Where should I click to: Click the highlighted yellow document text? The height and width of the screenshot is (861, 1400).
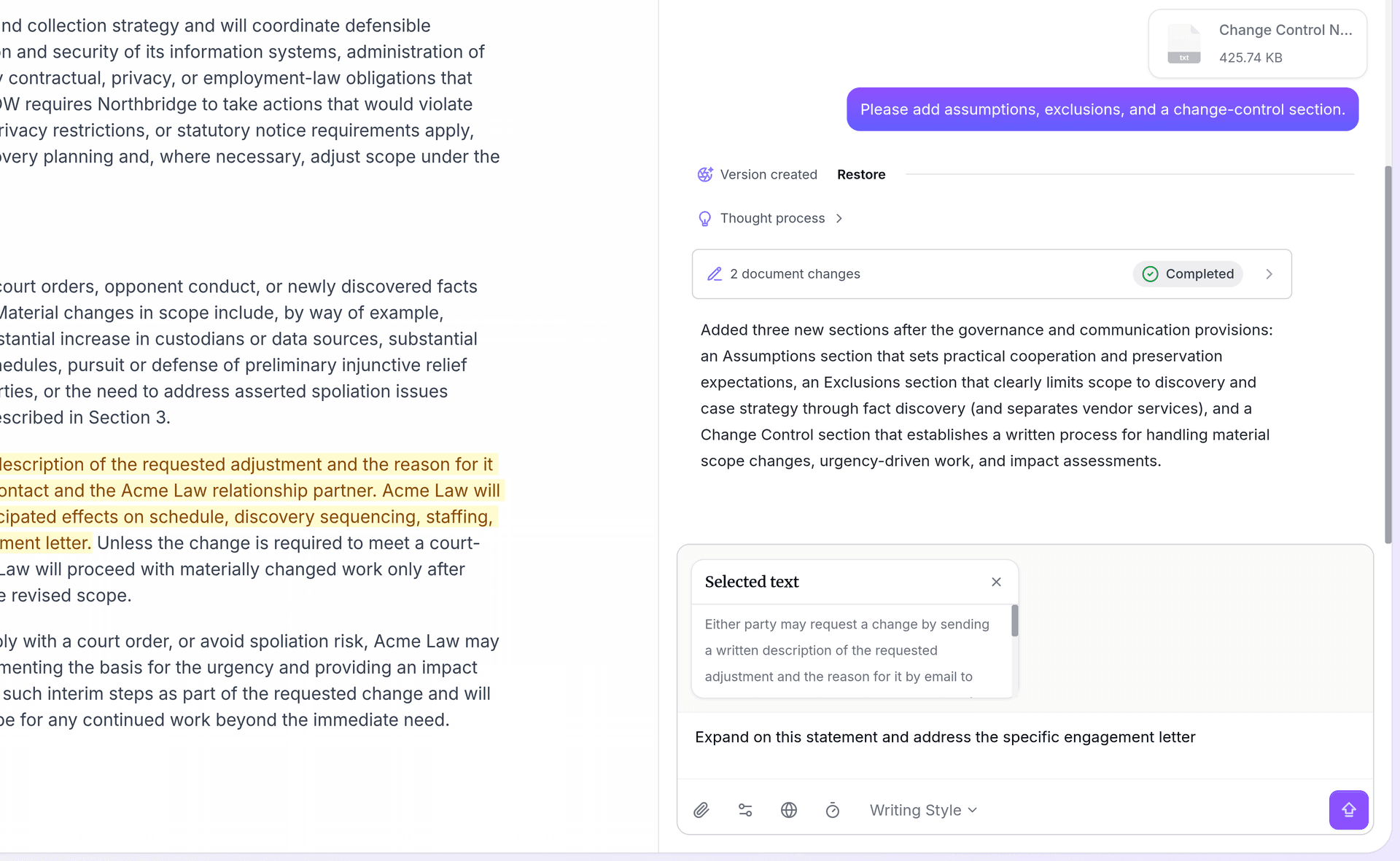tap(248, 491)
